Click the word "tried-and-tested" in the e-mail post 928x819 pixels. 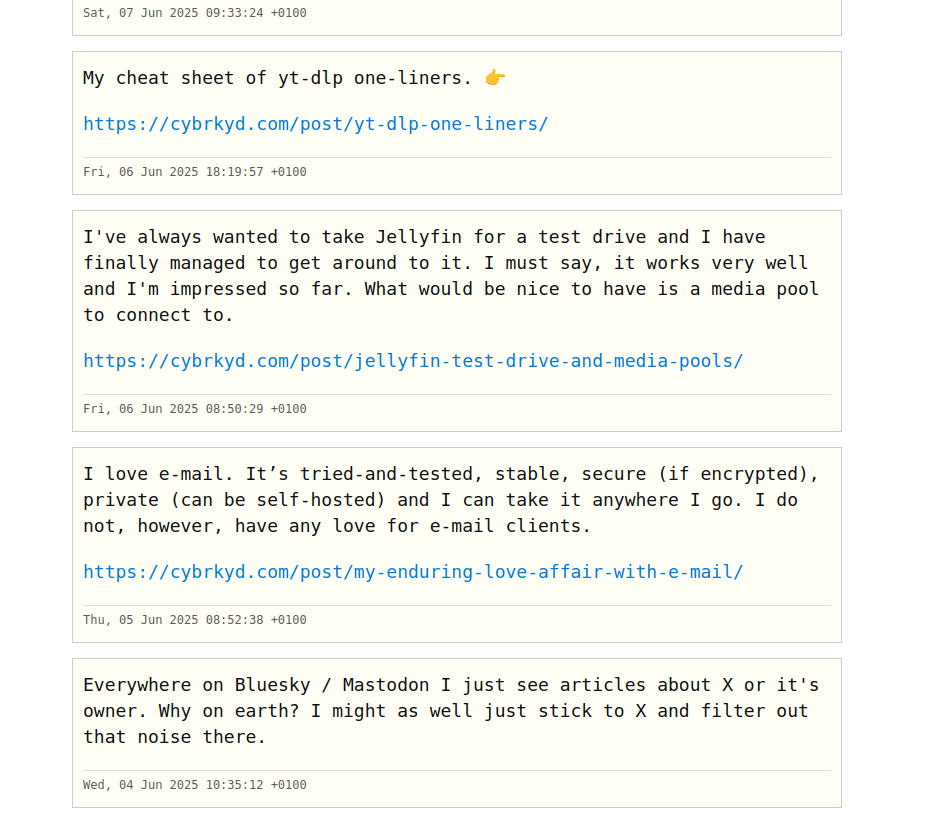[386, 474]
